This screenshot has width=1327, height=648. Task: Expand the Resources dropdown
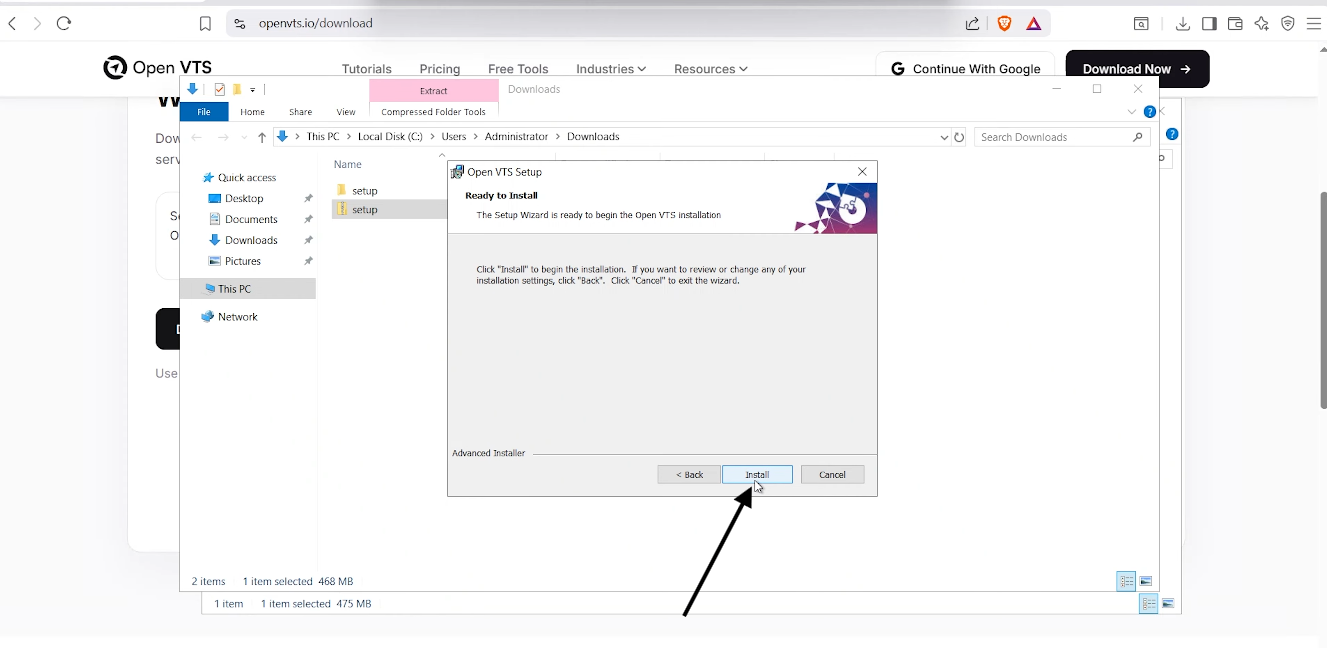pos(711,69)
